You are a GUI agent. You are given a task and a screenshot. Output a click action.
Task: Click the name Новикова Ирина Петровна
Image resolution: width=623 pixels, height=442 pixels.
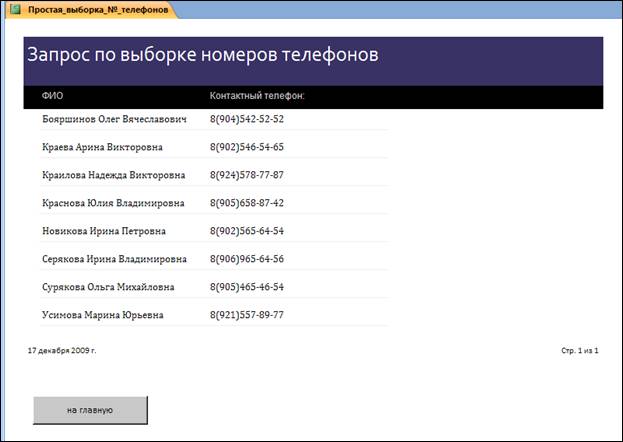pyautogui.click(x=104, y=231)
